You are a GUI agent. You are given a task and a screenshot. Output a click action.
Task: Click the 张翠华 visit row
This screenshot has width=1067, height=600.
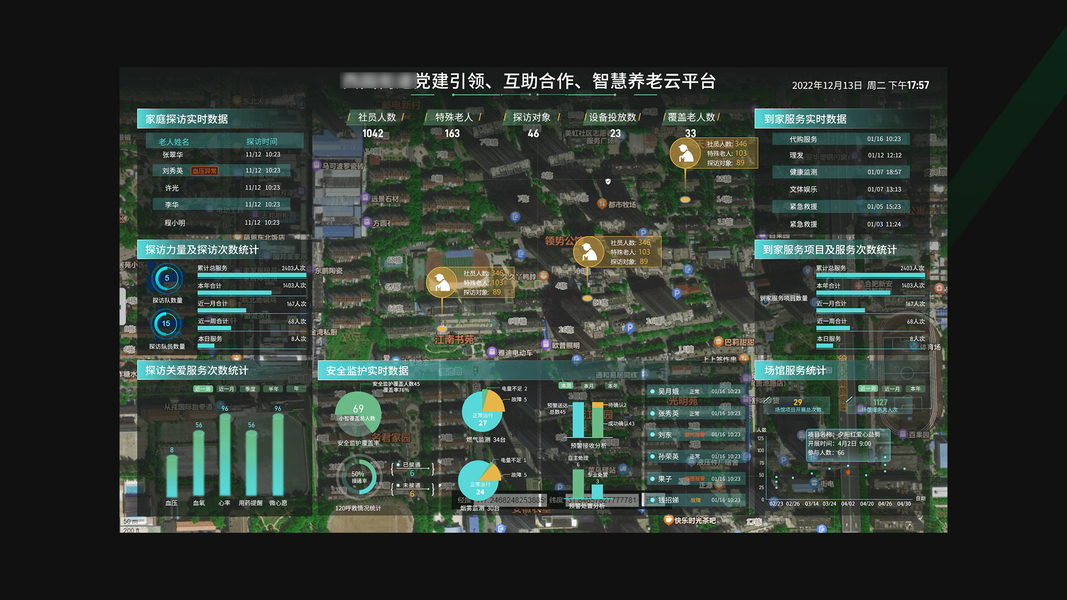[224, 154]
